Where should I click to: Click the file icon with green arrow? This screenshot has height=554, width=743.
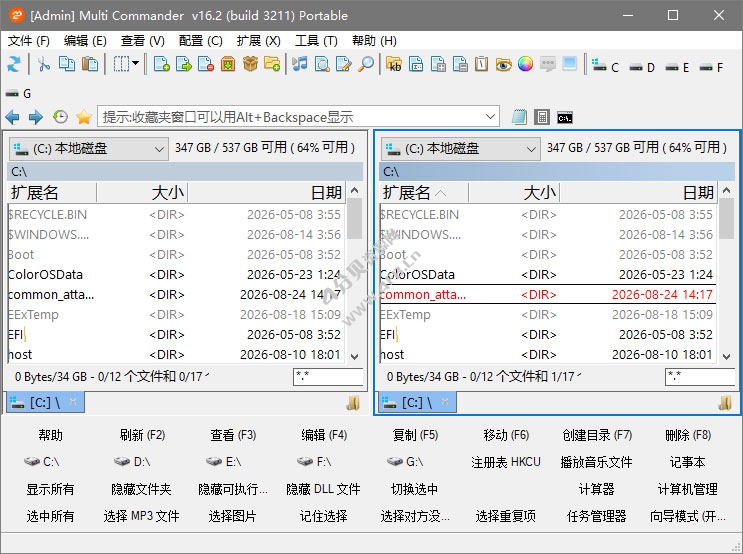(183, 64)
